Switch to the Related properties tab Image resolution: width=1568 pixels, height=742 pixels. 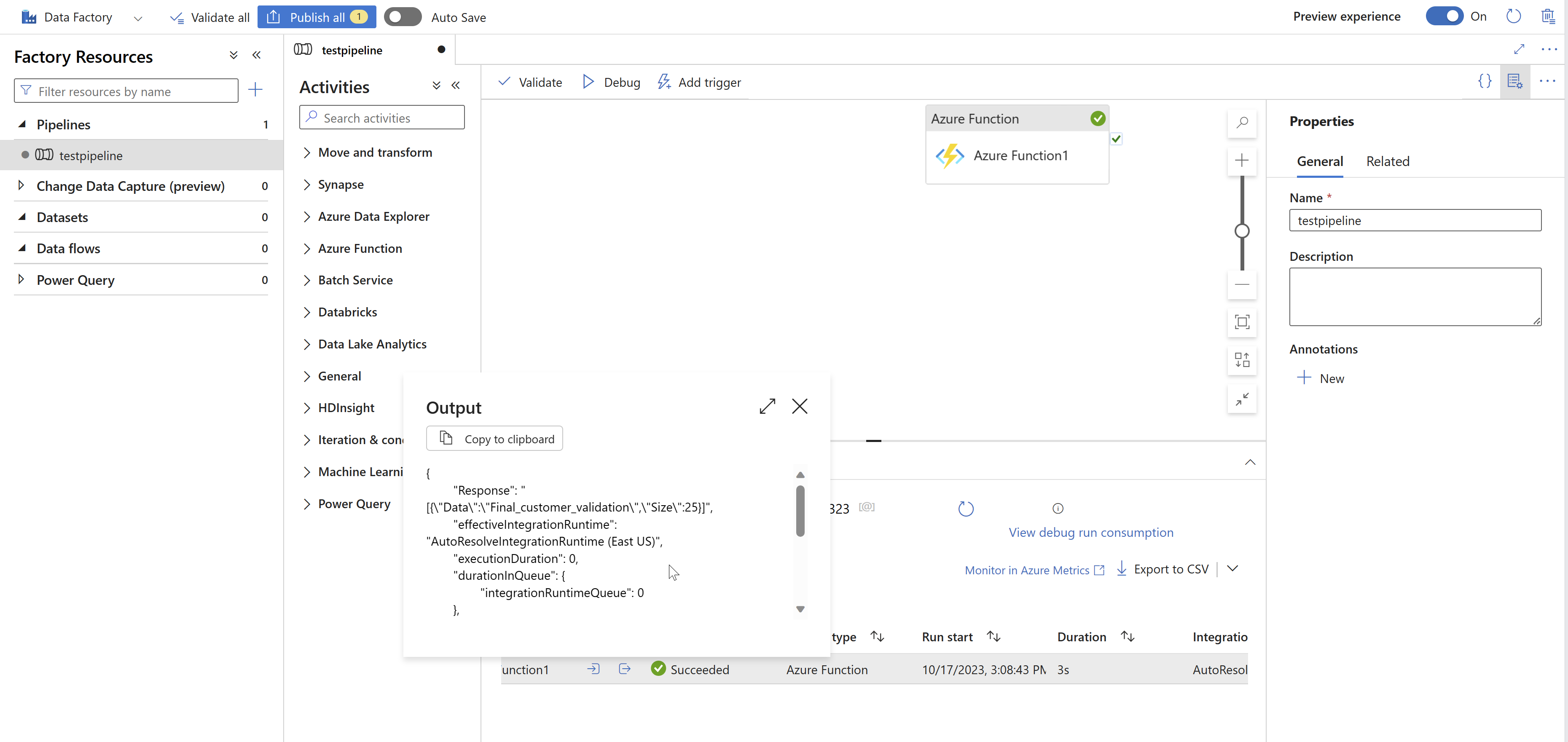tap(1387, 161)
